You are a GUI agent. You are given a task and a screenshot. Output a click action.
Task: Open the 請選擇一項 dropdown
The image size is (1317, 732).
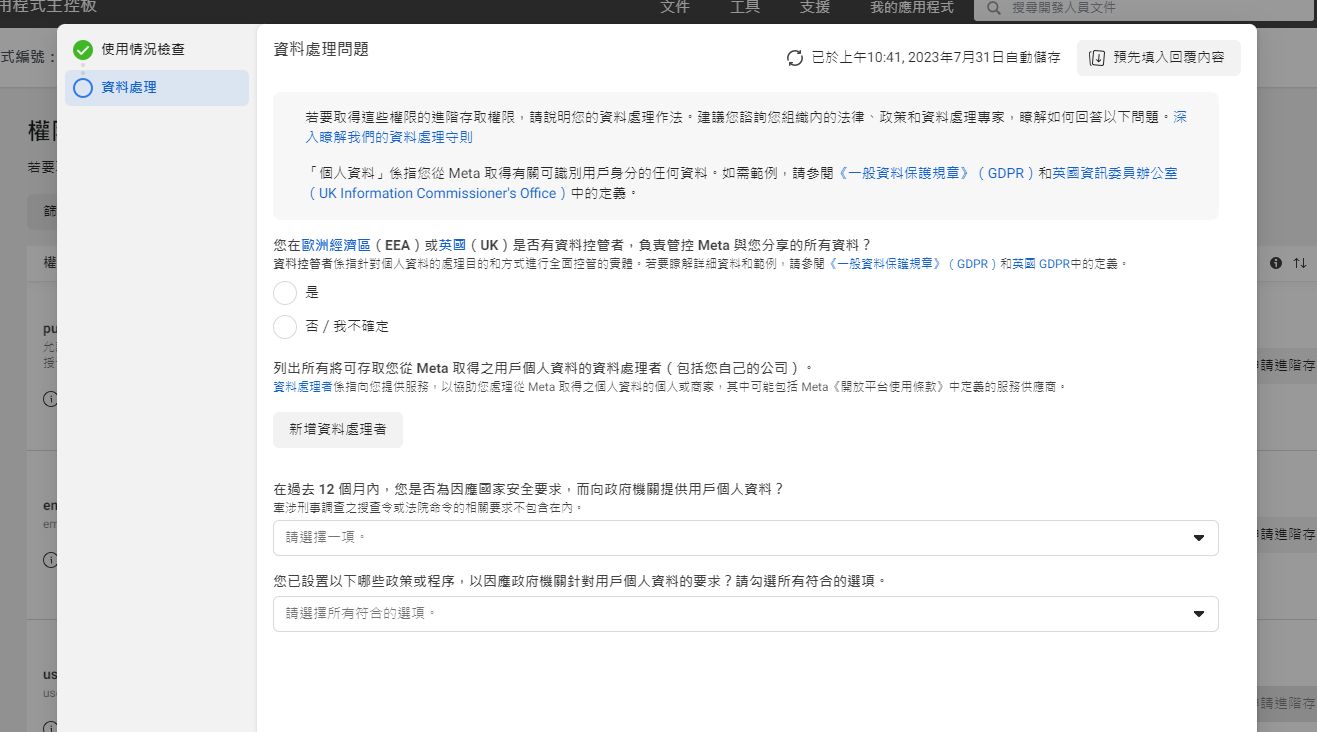(x=746, y=538)
